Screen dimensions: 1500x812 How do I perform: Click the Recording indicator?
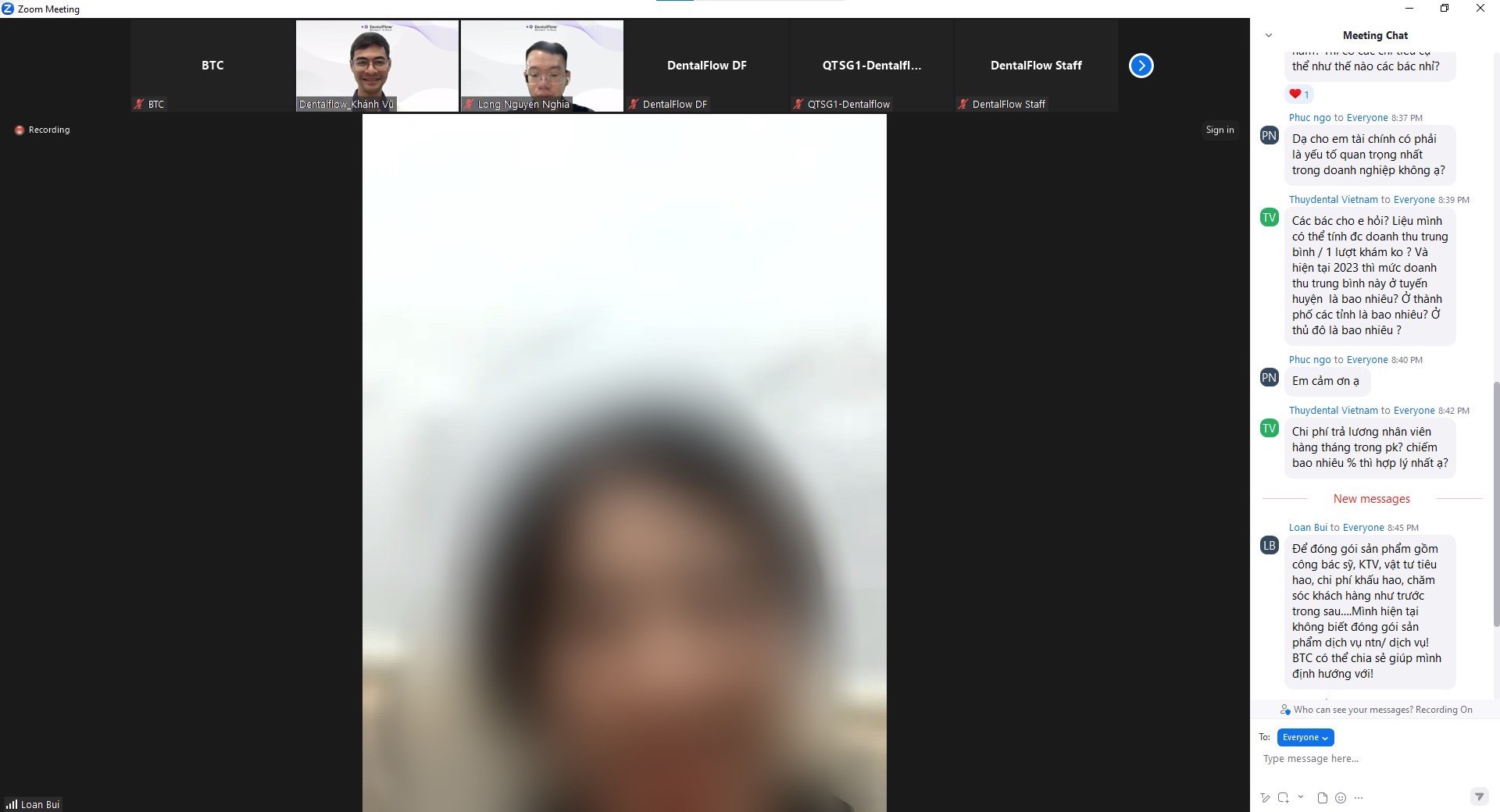click(x=42, y=130)
